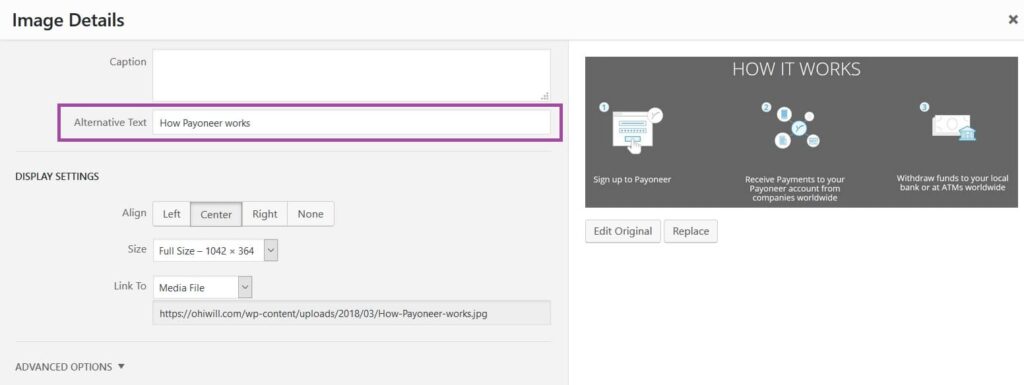Click the Caption label

point(128,62)
